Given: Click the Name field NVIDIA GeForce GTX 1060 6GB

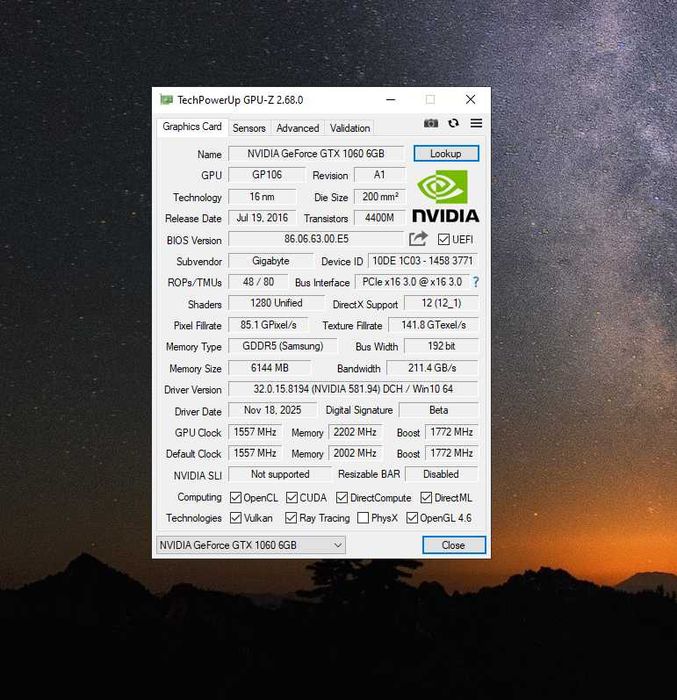Looking at the screenshot, I should [x=316, y=154].
